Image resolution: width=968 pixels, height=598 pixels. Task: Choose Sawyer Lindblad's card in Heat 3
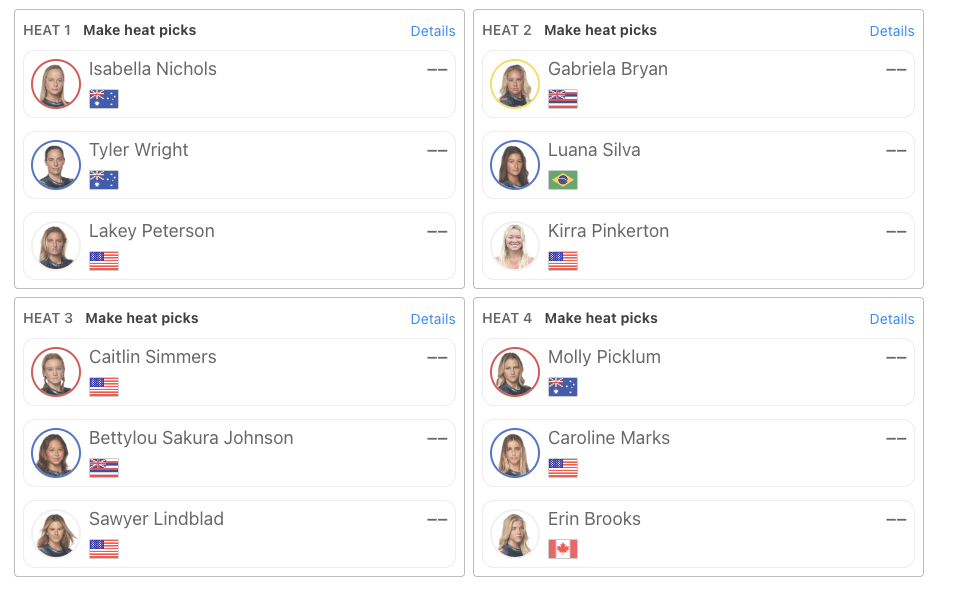click(x=240, y=534)
